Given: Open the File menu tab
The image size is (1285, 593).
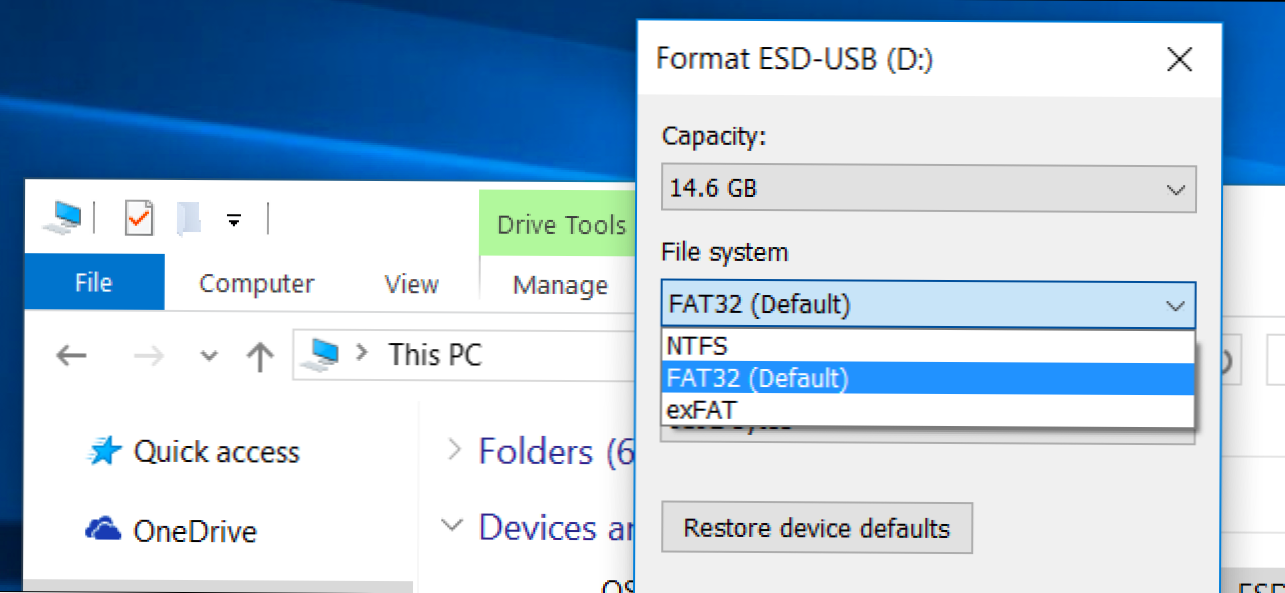Looking at the screenshot, I should click(x=93, y=283).
